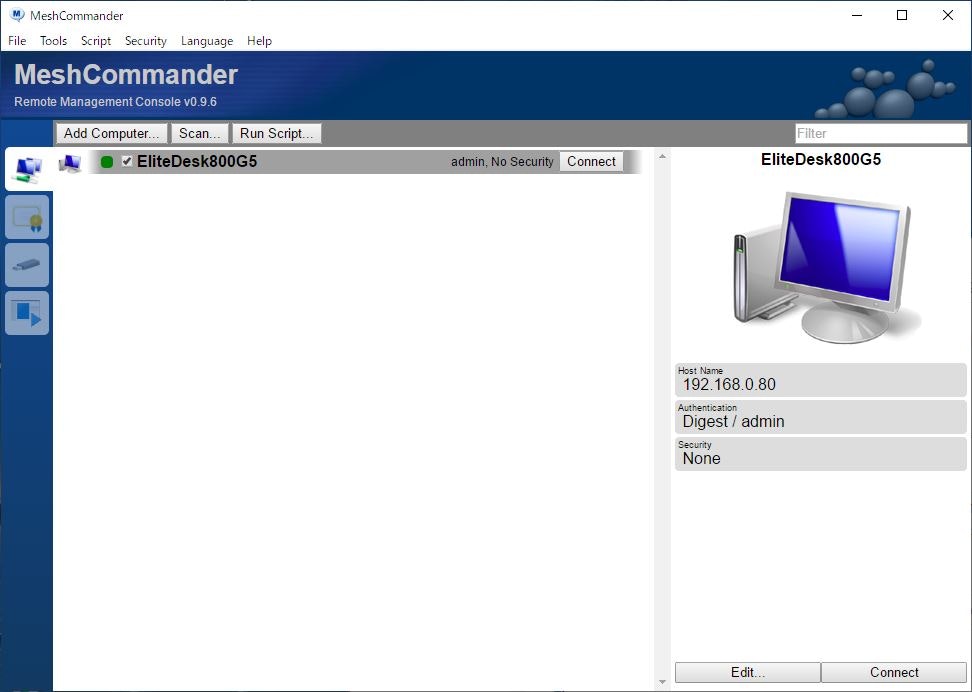Viewport: 972px width, 692px height.
Task: Click the Security 'None' field
Action: (x=821, y=454)
